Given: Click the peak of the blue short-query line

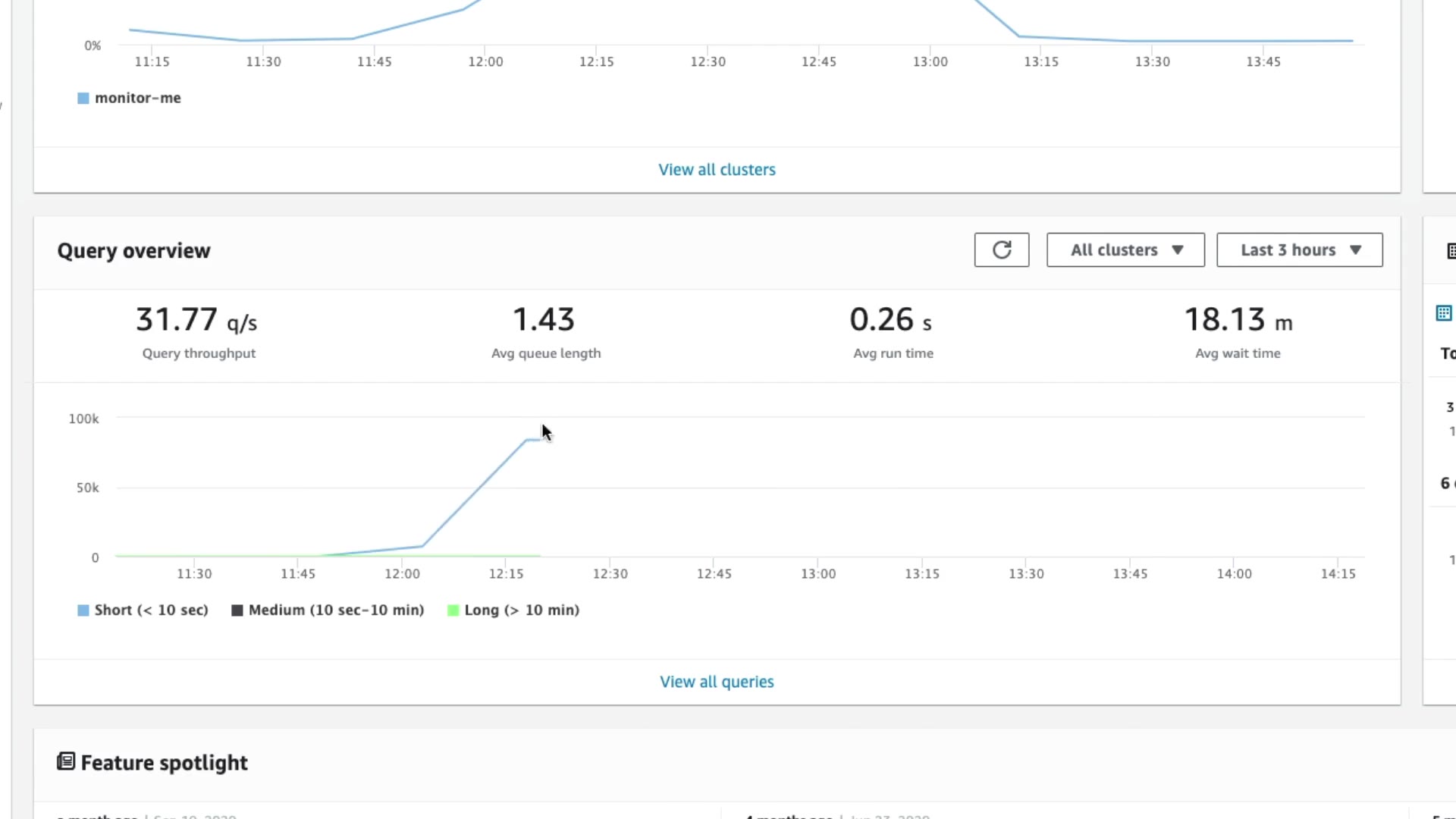Looking at the screenshot, I should pyautogui.click(x=529, y=440).
